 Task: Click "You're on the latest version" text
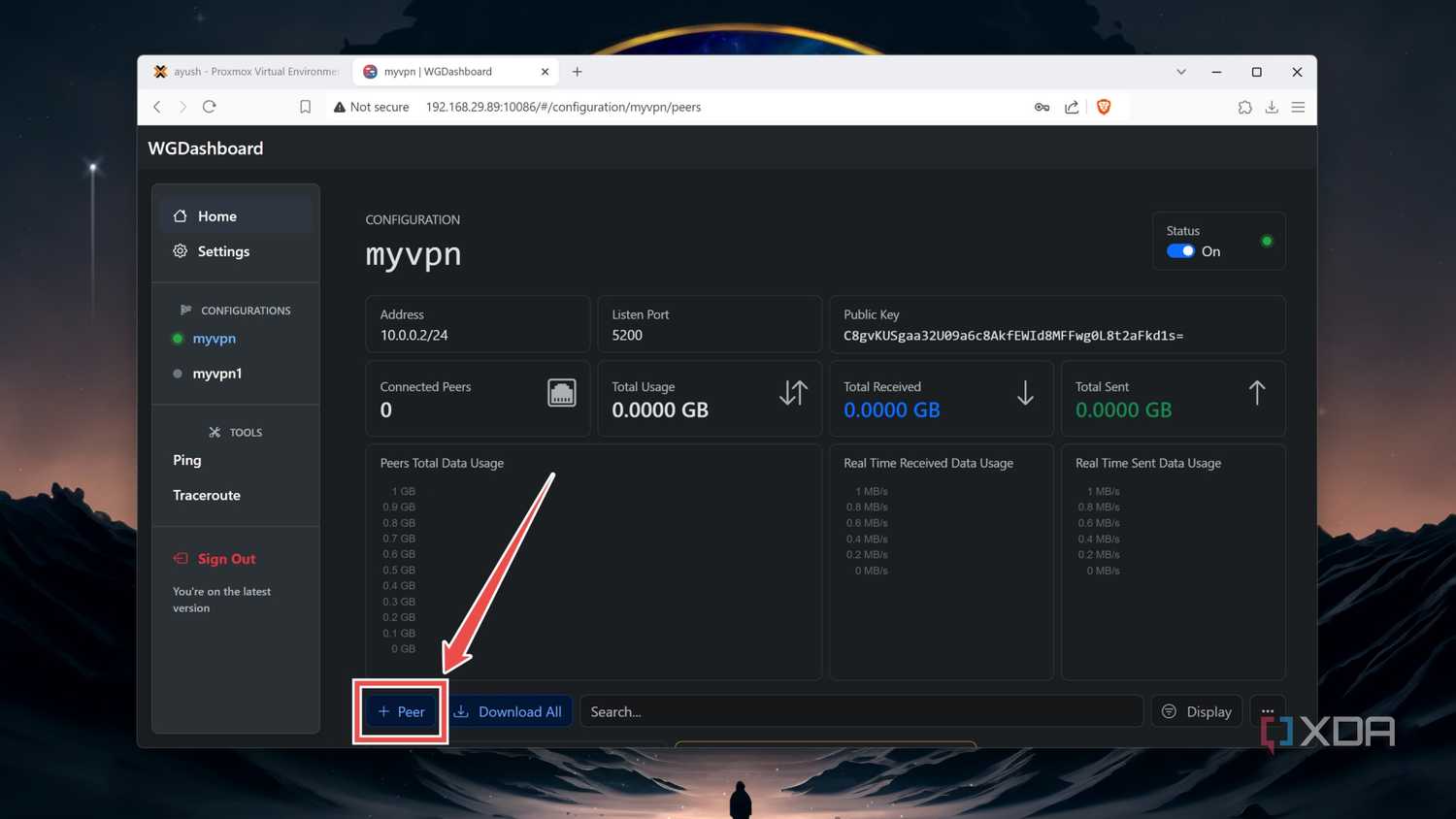pyautogui.click(x=221, y=600)
